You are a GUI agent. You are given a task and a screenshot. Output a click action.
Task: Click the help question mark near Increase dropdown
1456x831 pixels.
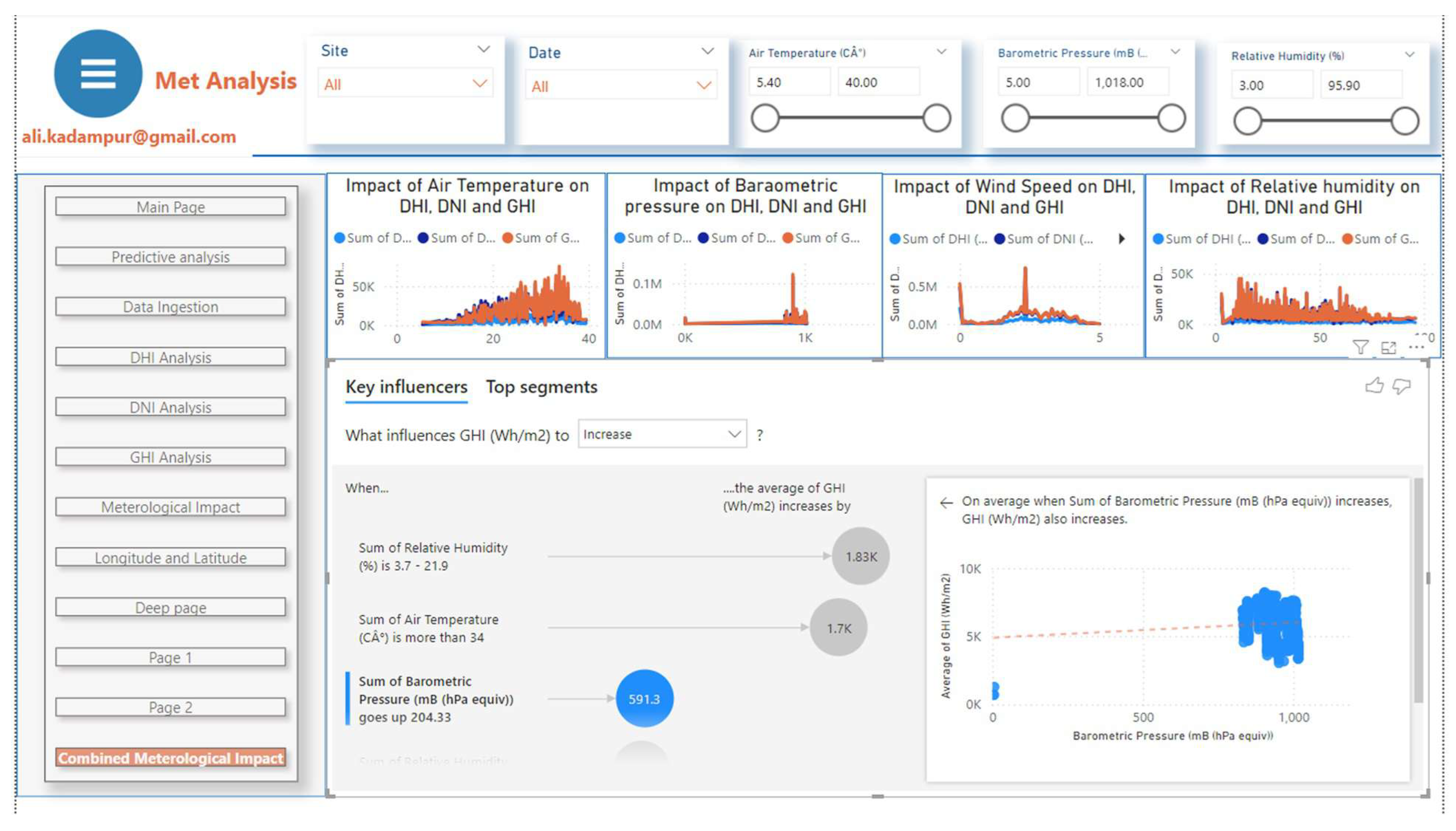coord(760,435)
